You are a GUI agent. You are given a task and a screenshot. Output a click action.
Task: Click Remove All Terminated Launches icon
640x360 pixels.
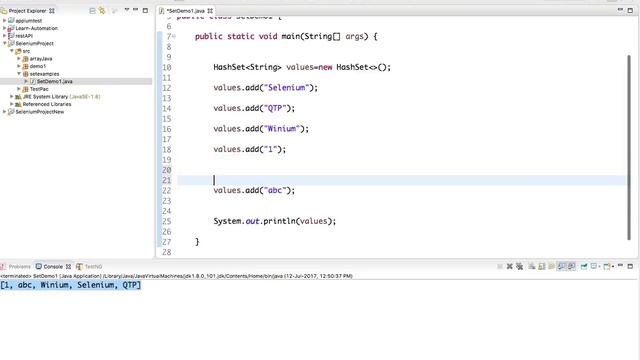[x=519, y=267]
